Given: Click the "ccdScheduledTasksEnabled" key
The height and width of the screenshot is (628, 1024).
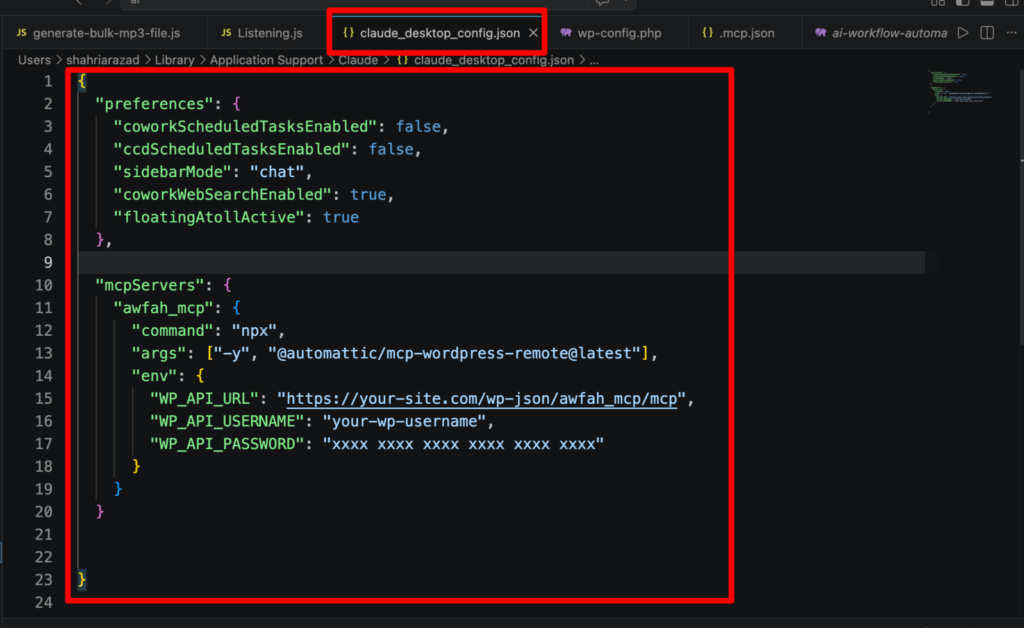Looking at the screenshot, I should pos(231,149).
